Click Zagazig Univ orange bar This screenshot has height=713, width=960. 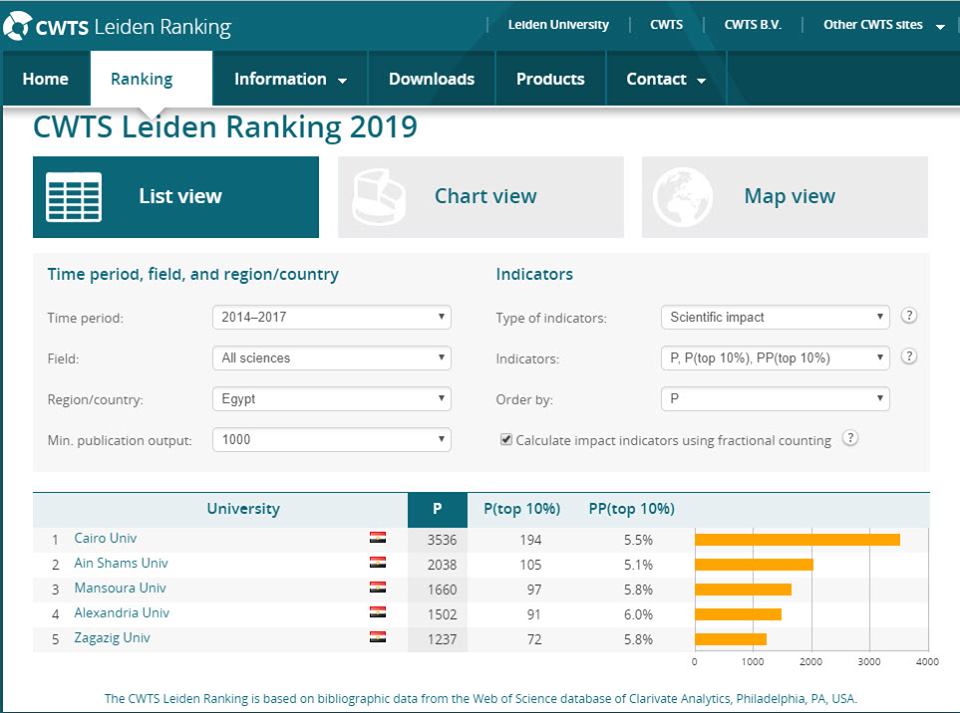730,639
